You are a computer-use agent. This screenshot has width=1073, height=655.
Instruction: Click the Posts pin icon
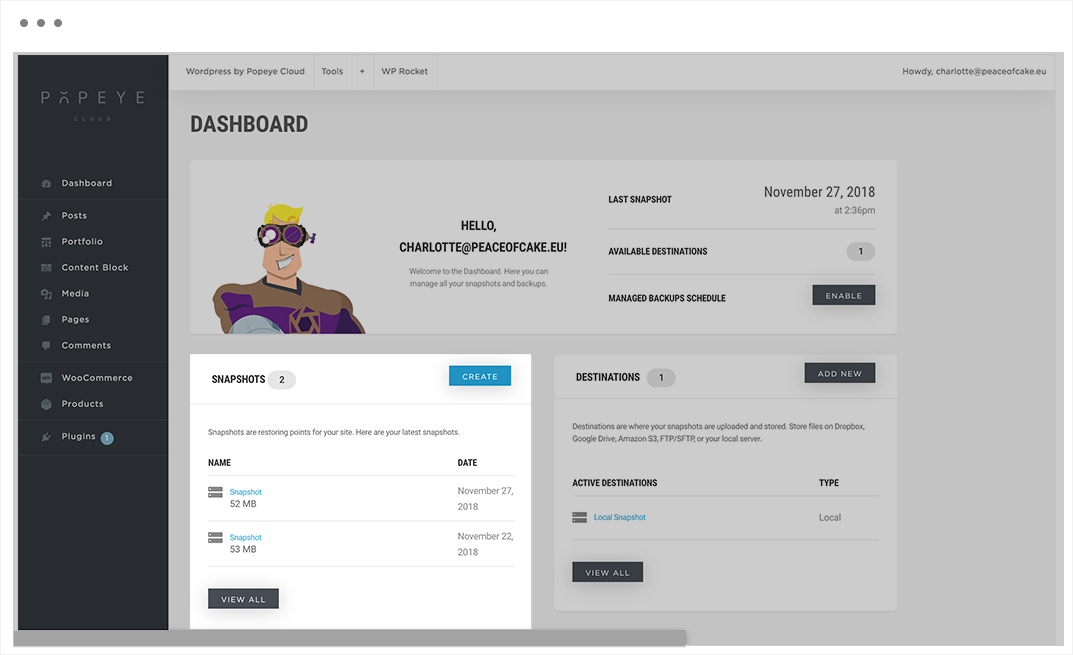tap(47, 216)
